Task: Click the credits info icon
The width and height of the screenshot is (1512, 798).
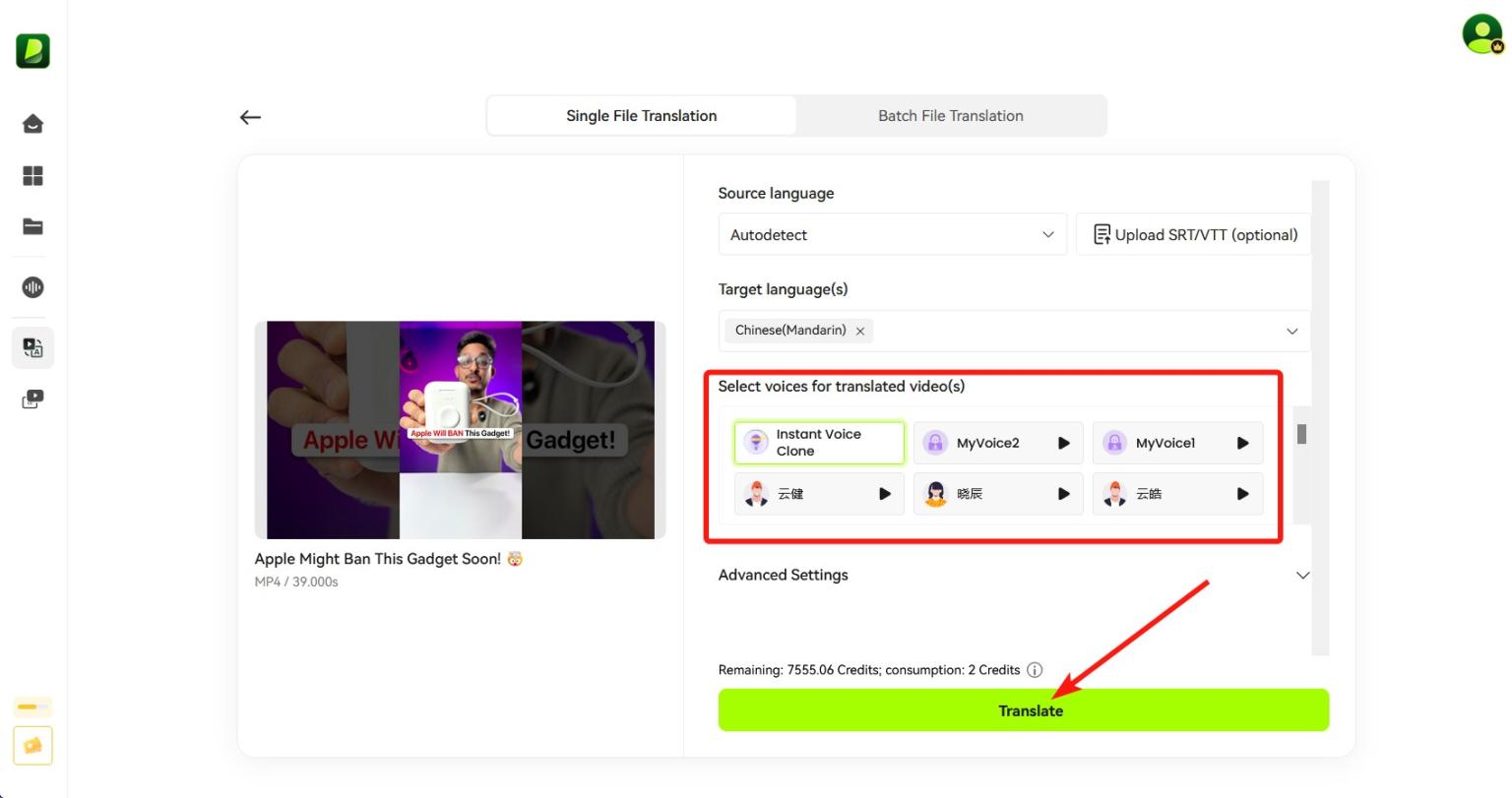Action: click(x=1035, y=670)
